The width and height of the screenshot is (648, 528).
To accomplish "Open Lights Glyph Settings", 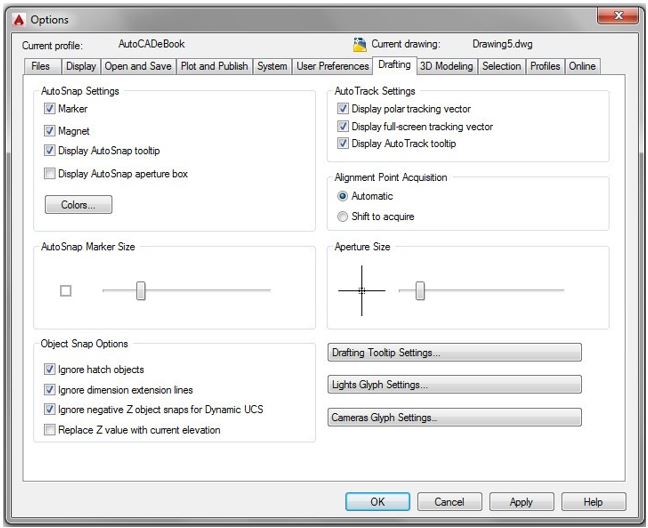I will click(454, 385).
